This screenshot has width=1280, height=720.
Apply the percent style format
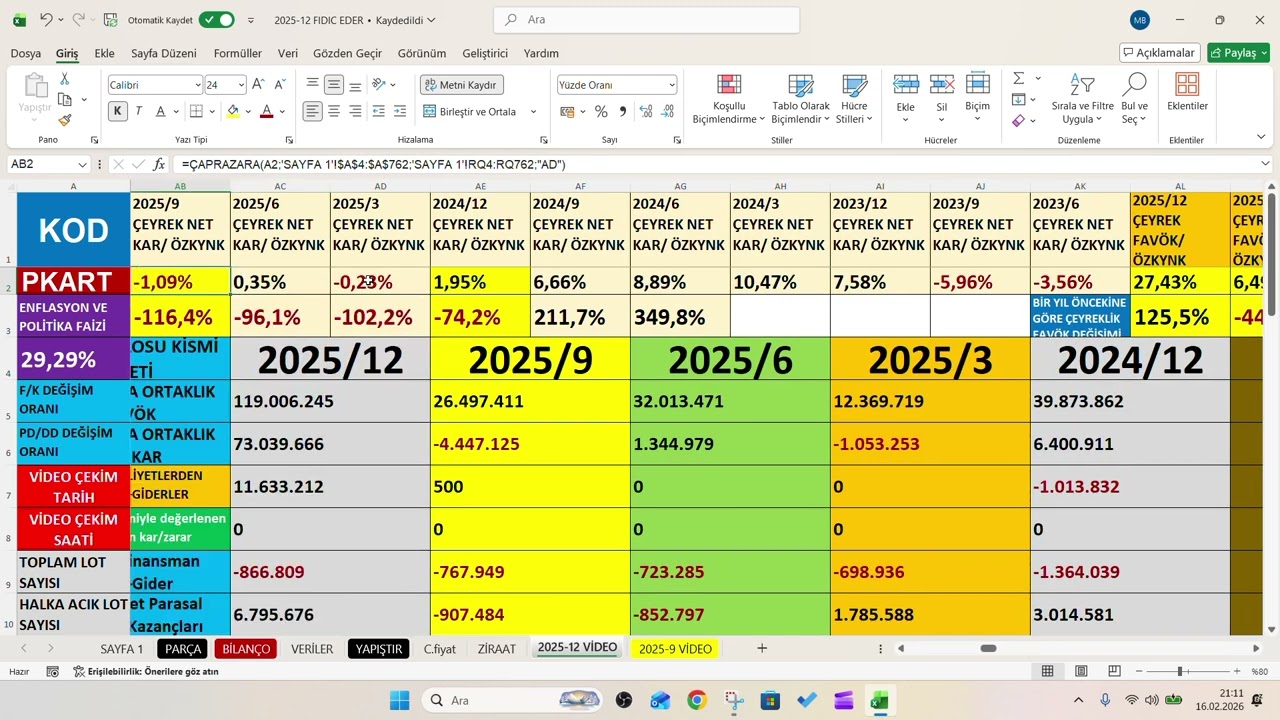pos(601,112)
